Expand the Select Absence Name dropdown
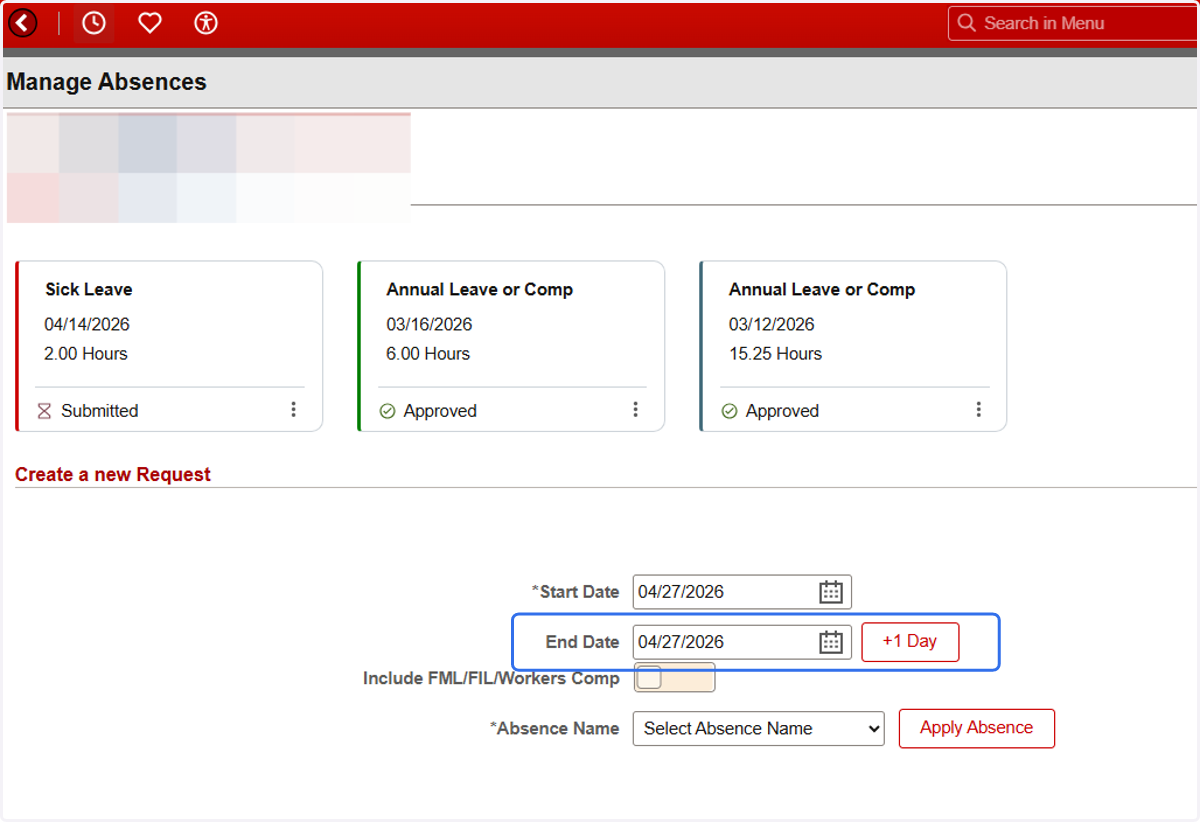 pyautogui.click(x=759, y=729)
